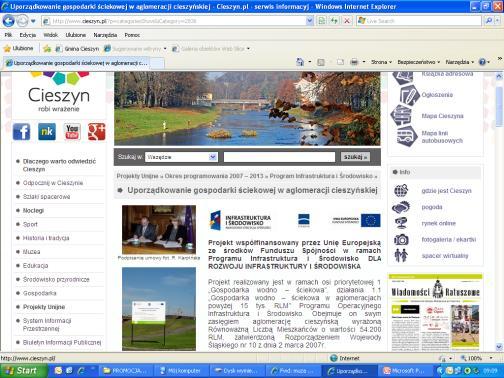
Task: Switch to the PROMOCJA taskbar folder button
Action: tap(127, 371)
